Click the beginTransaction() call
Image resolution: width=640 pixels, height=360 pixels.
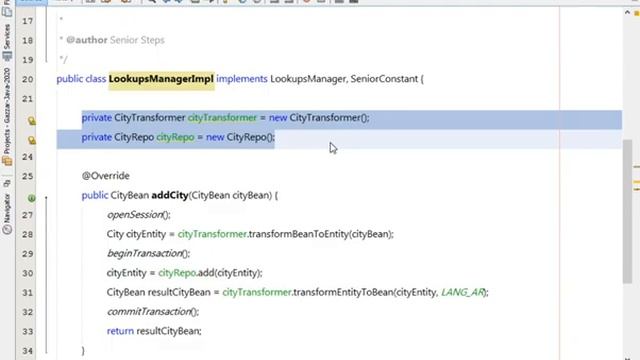coord(149,253)
